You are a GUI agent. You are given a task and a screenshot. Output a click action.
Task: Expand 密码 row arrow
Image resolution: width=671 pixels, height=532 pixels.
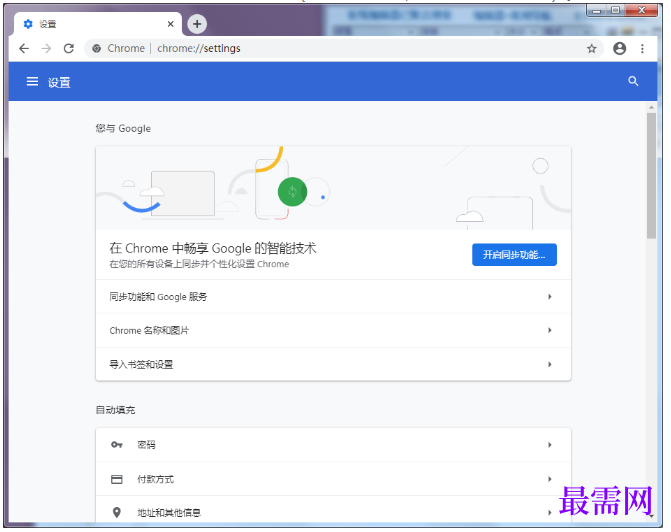coord(550,445)
